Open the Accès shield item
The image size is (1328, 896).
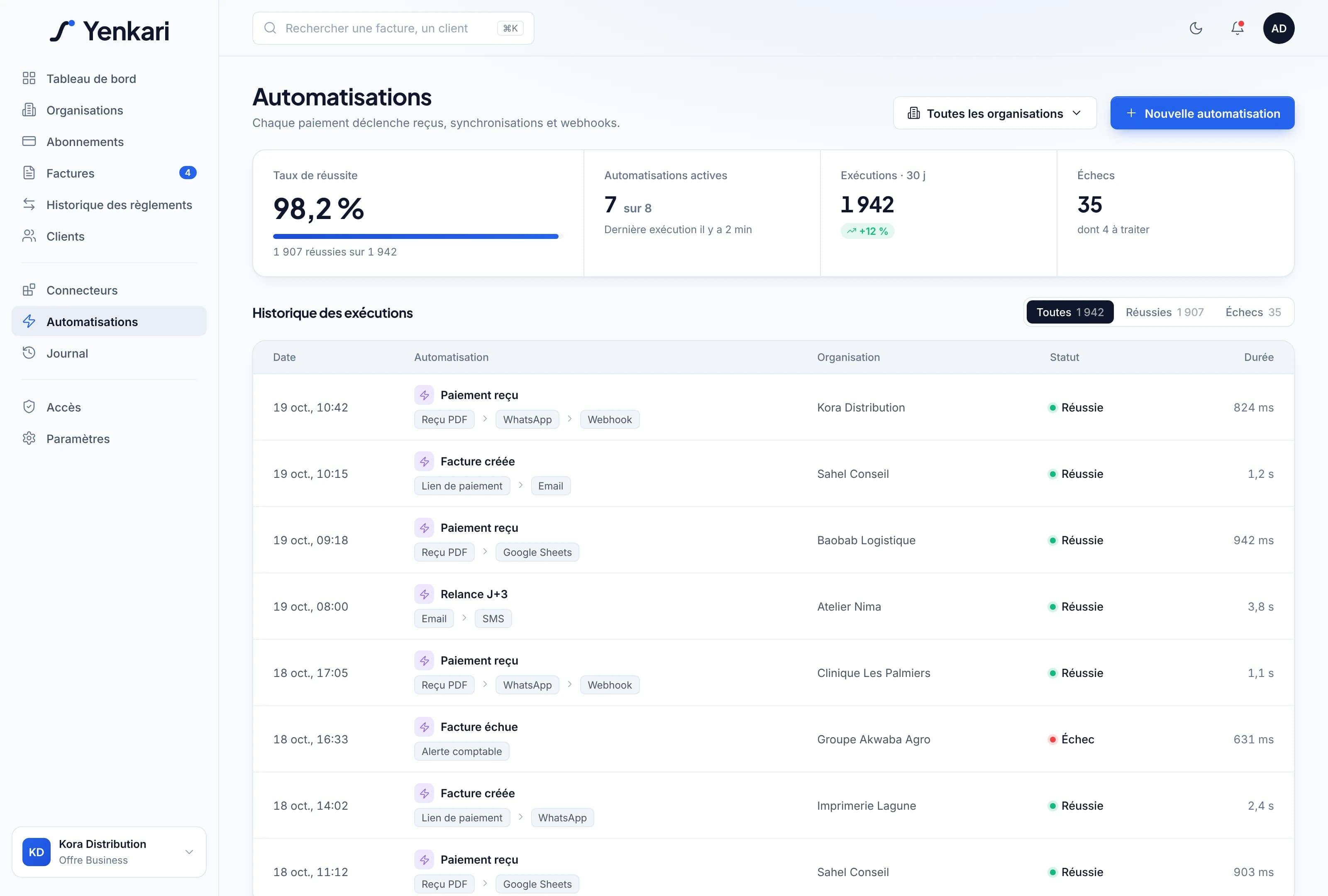(x=109, y=407)
